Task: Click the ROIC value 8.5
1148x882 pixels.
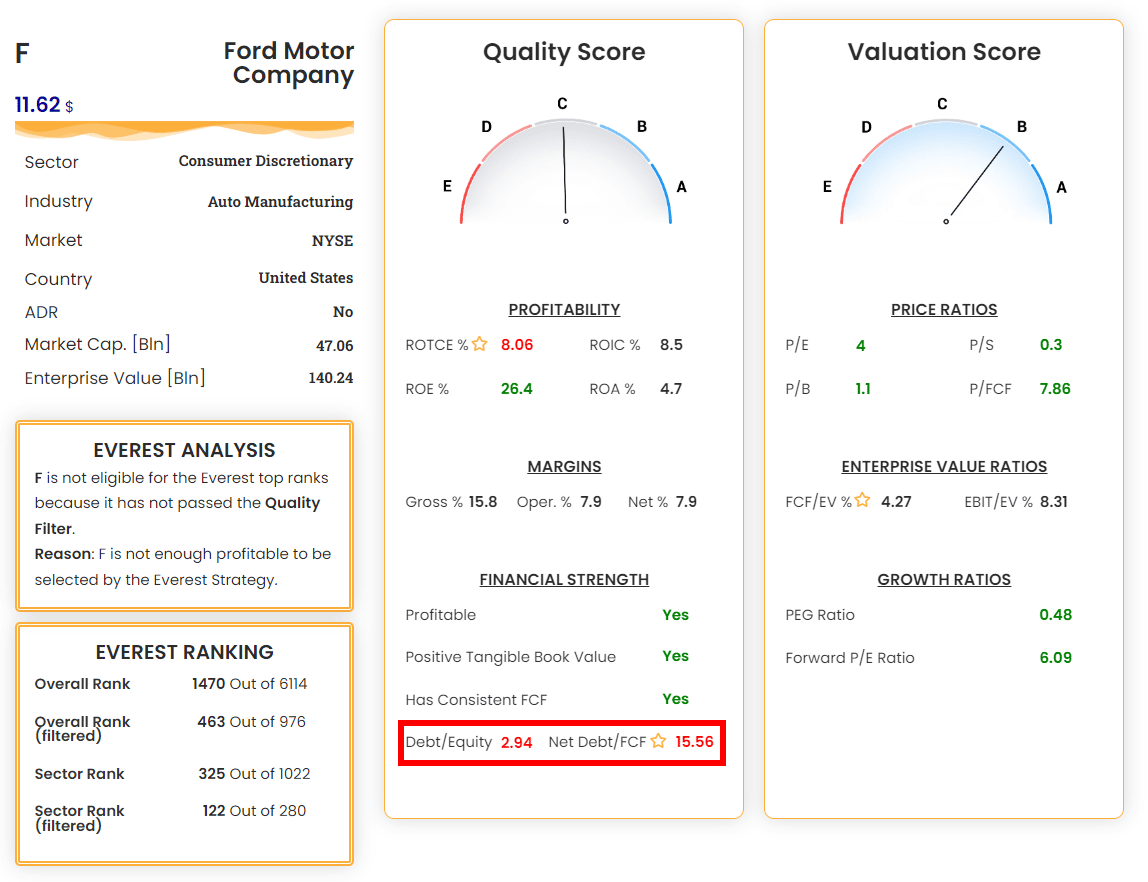Action: pos(671,345)
